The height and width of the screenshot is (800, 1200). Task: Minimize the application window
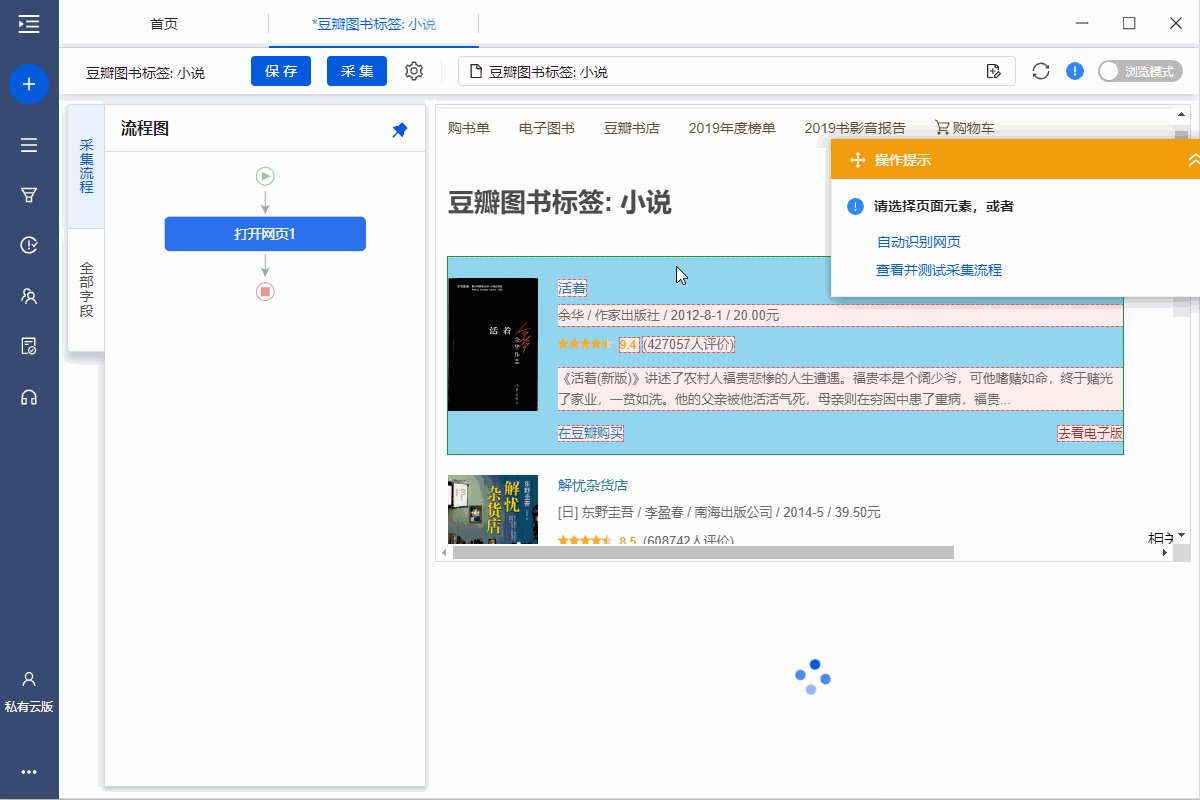(x=1082, y=24)
